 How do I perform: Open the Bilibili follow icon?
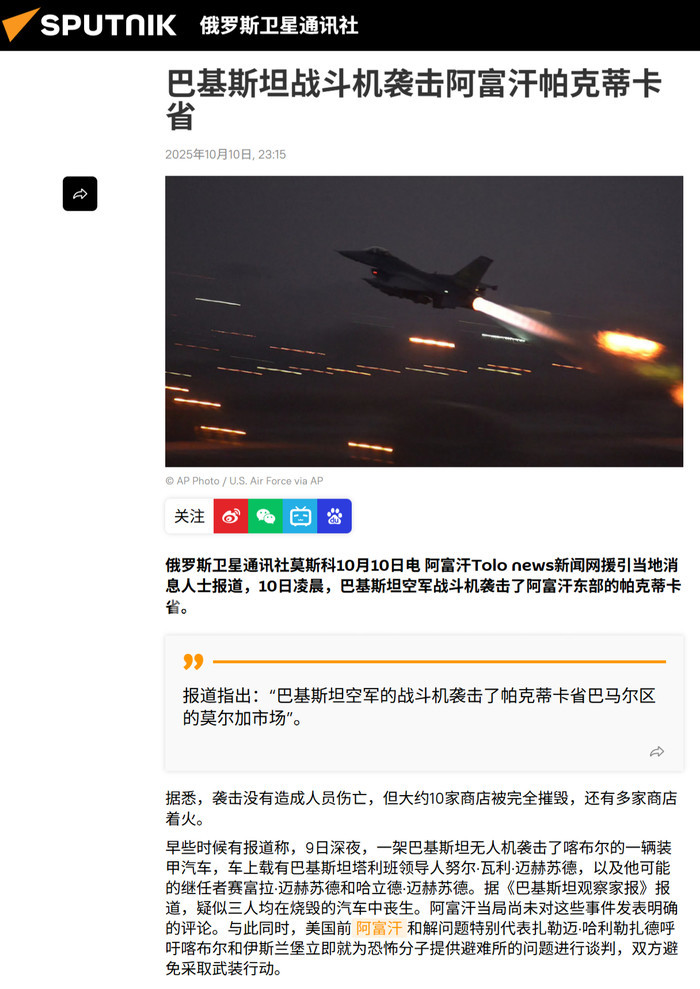(300, 516)
